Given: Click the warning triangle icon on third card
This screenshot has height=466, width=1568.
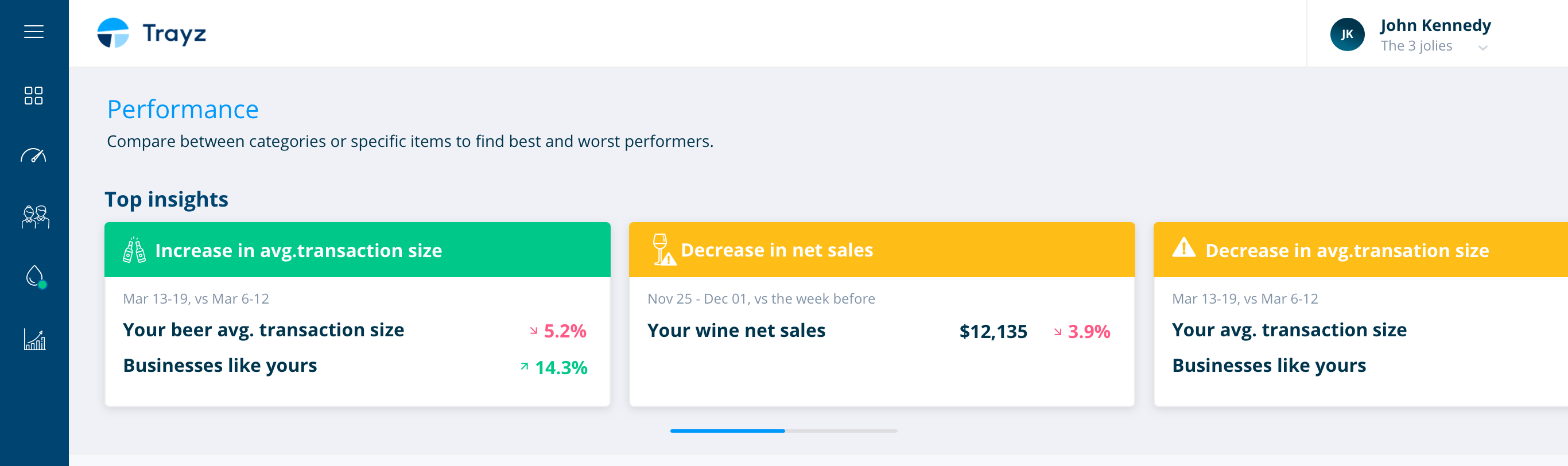Looking at the screenshot, I should 1183,247.
